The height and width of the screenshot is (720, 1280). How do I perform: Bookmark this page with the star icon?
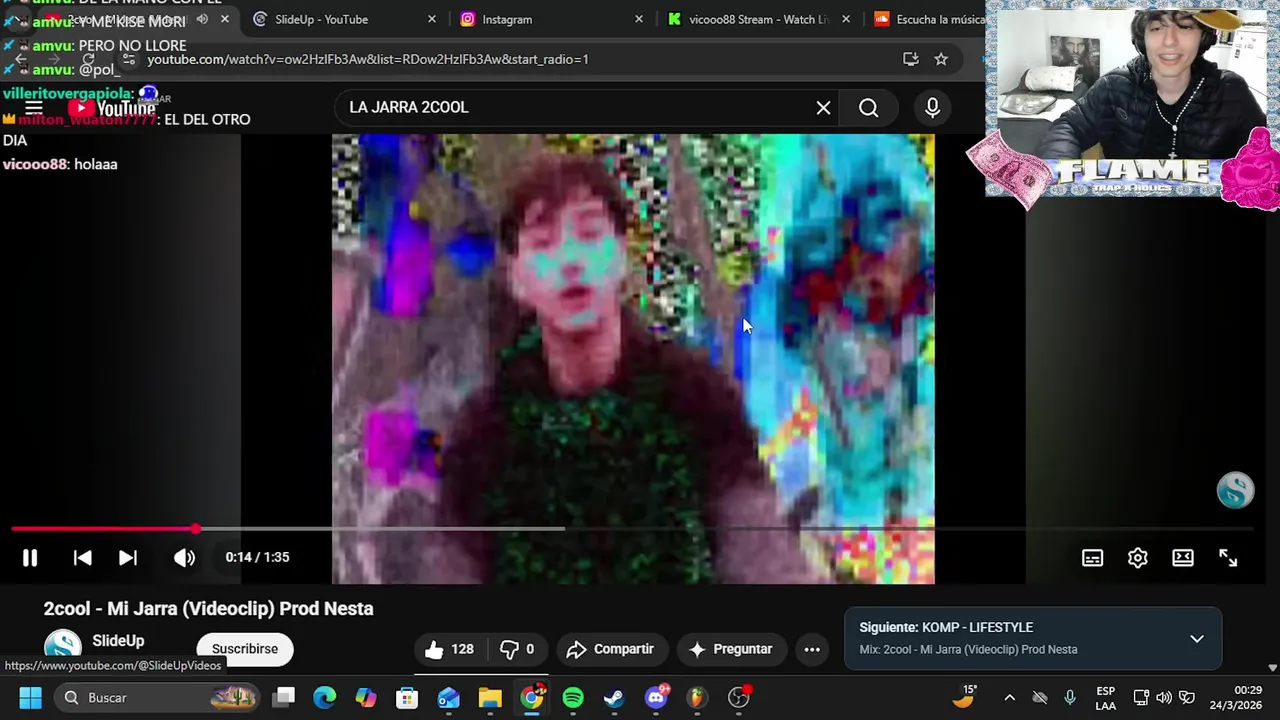pyautogui.click(x=941, y=59)
